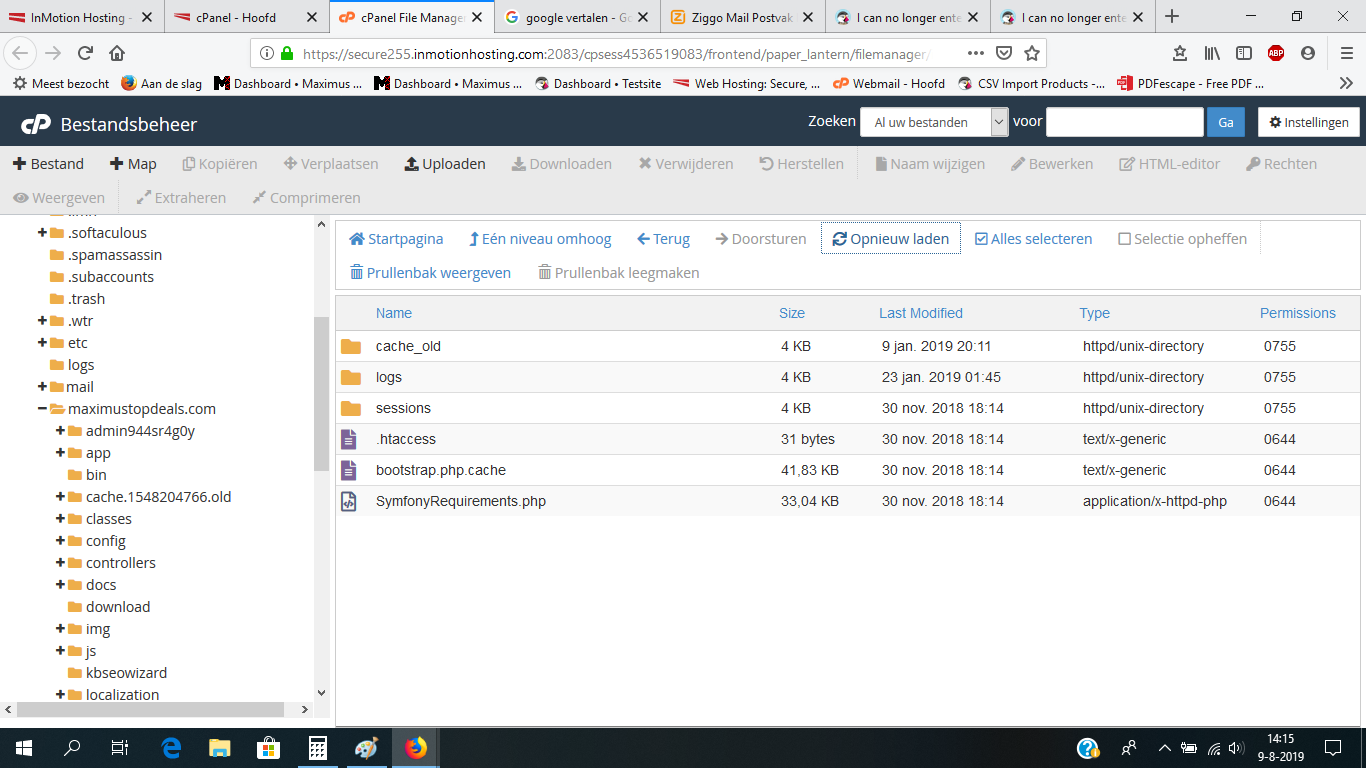Click the Verplaatsen move button
This screenshot has width=1366, height=768.
pos(331,164)
